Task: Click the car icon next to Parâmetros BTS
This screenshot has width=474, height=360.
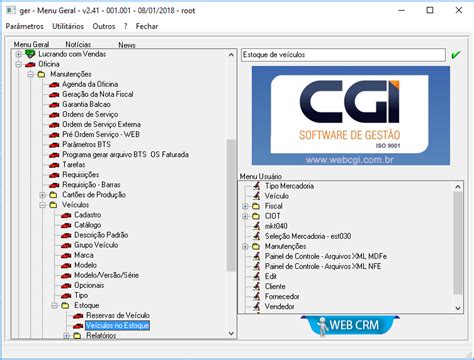Action: pyautogui.click(x=54, y=145)
